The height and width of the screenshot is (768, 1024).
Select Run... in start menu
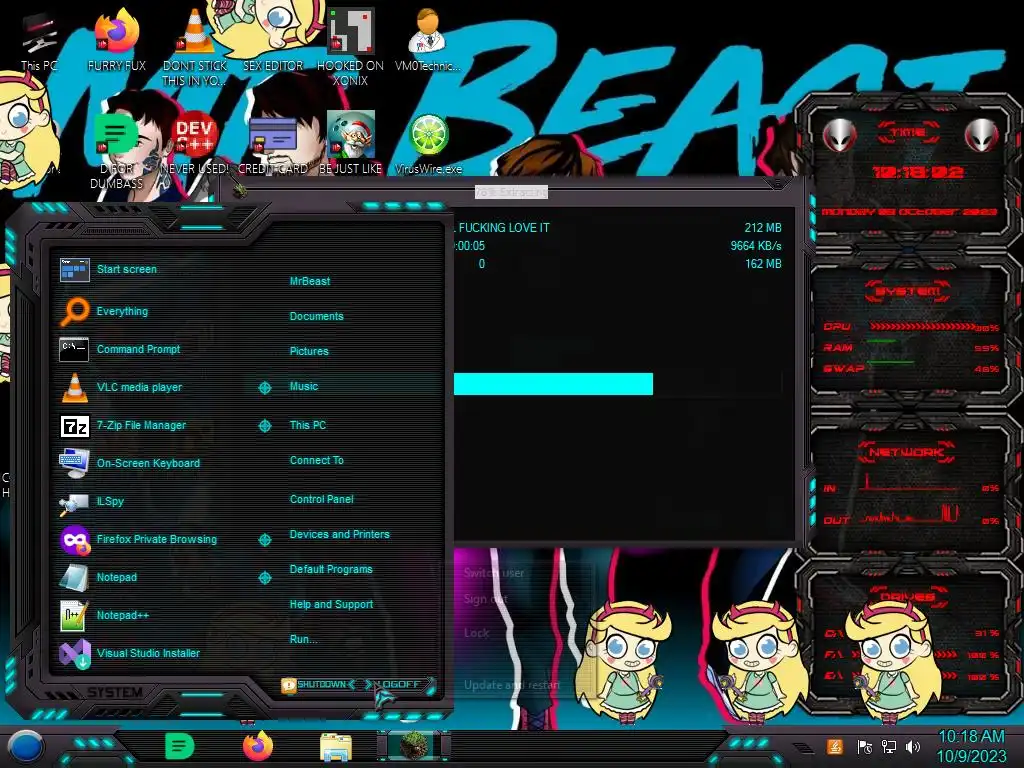pos(303,639)
